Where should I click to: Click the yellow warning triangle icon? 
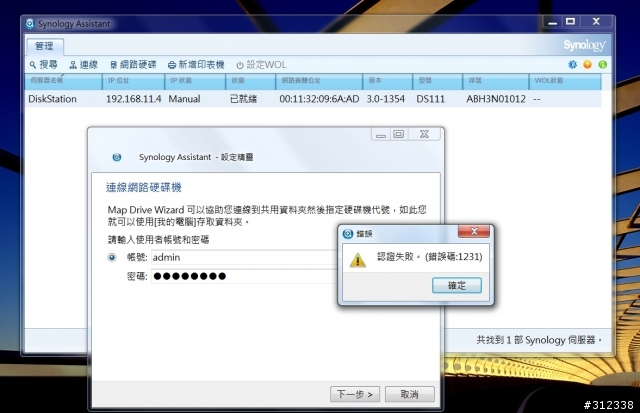click(358, 260)
